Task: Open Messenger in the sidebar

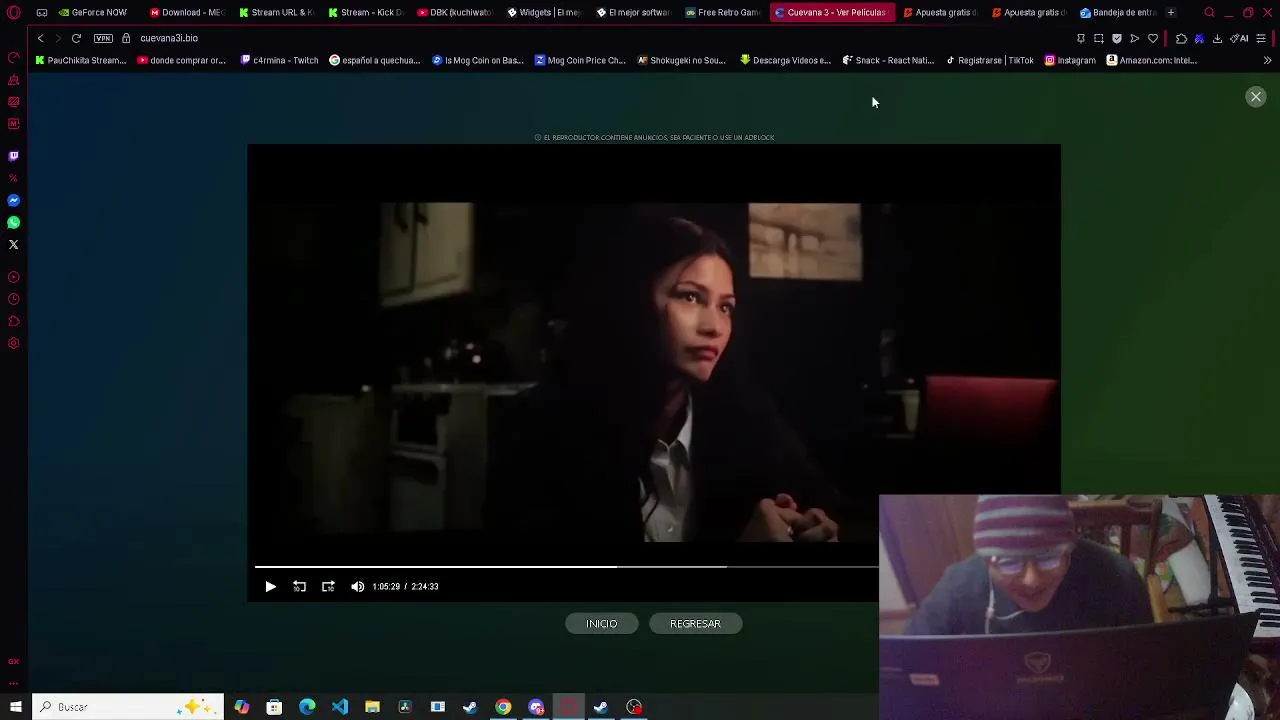Action: [x=14, y=201]
